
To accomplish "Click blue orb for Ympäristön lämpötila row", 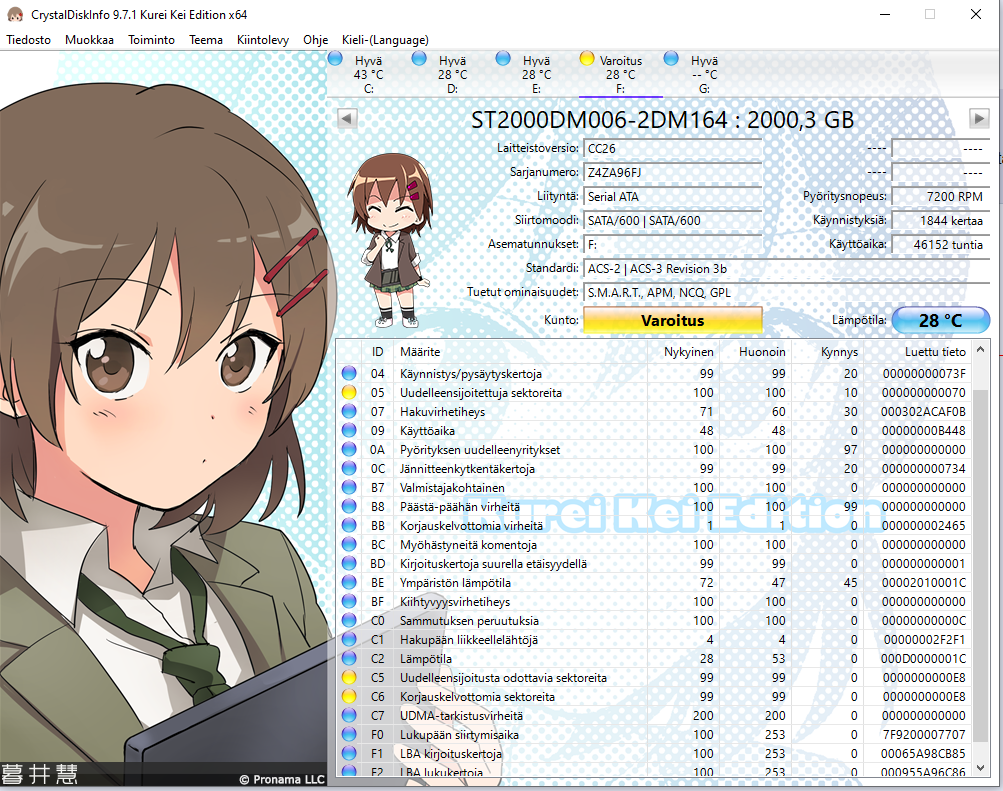I will point(349,583).
